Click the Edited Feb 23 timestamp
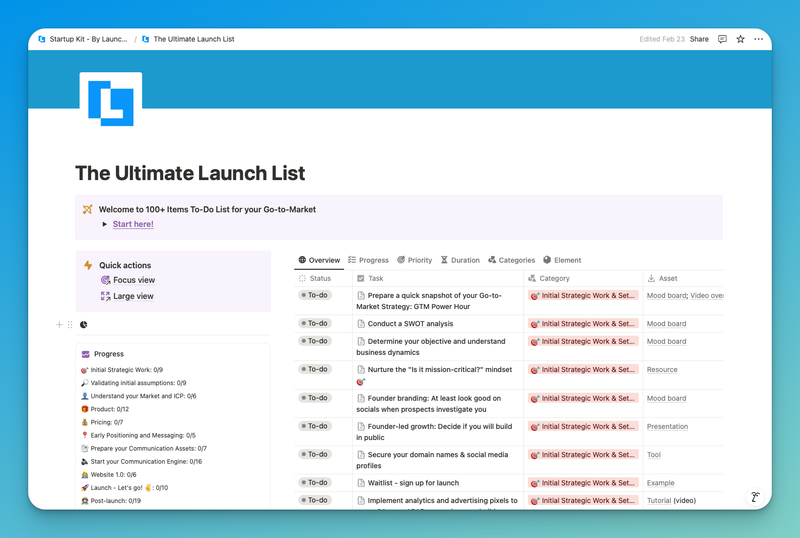 click(x=662, y=39)
